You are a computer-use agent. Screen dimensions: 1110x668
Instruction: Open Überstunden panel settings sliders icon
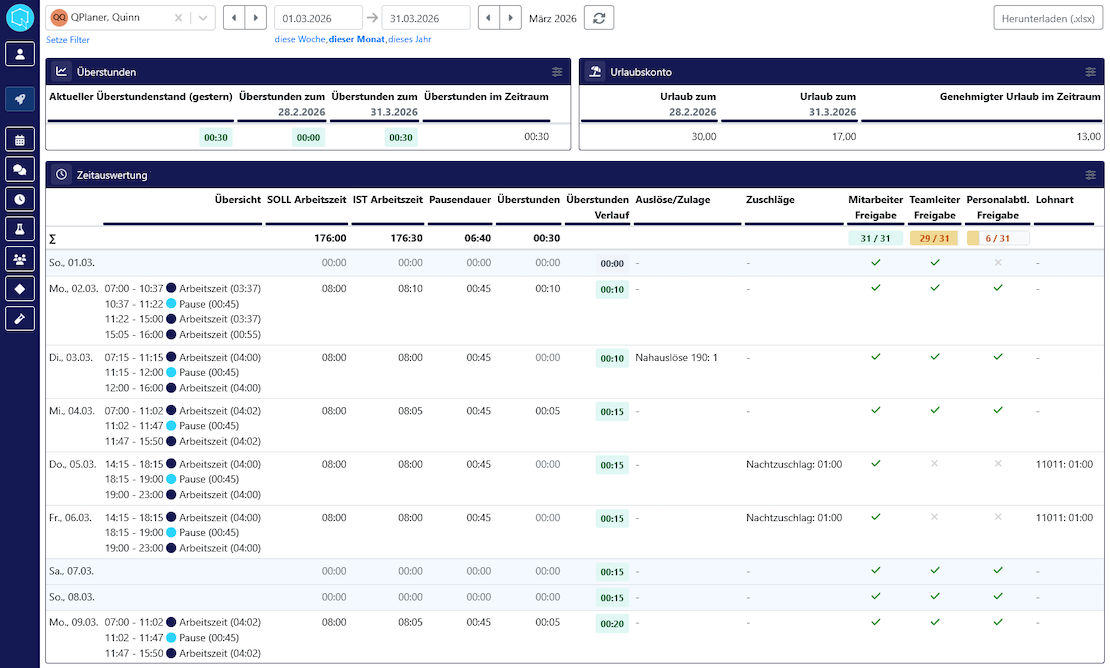click(557, 71)
